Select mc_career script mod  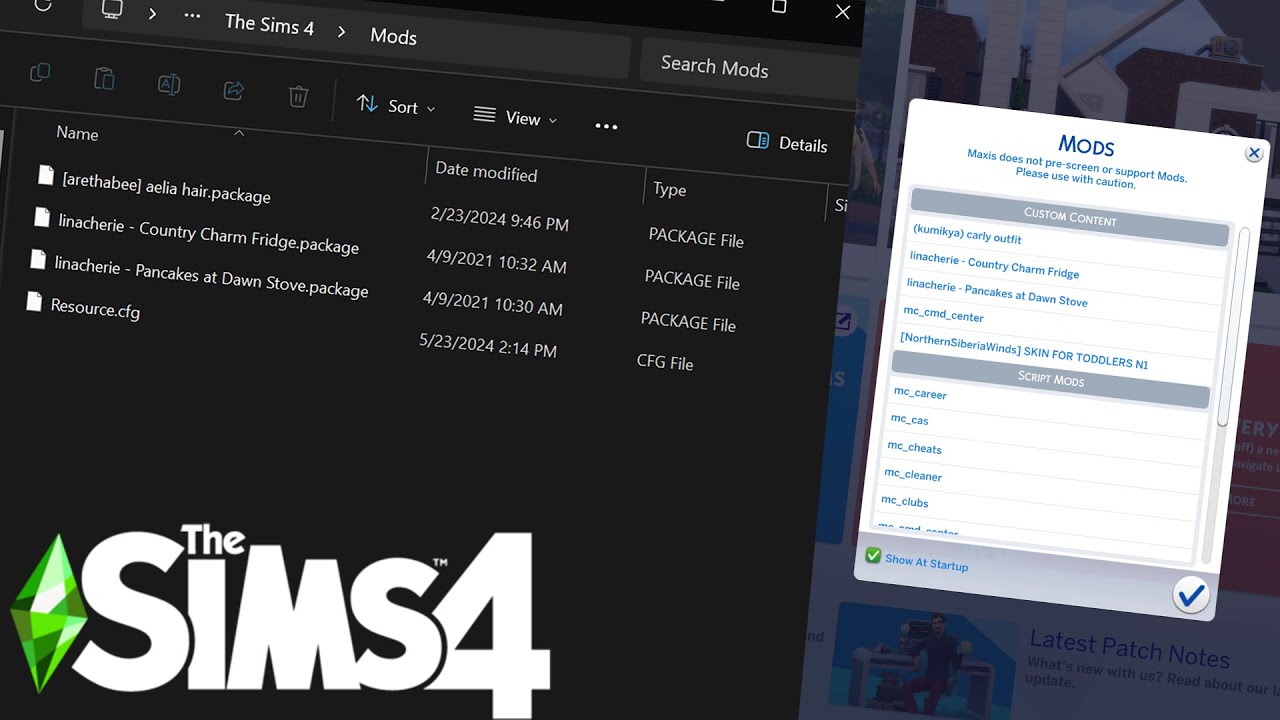pos(920,393)
